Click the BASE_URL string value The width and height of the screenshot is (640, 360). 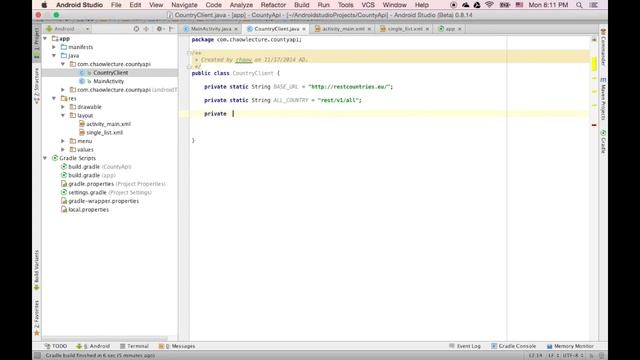pos(350,87)
